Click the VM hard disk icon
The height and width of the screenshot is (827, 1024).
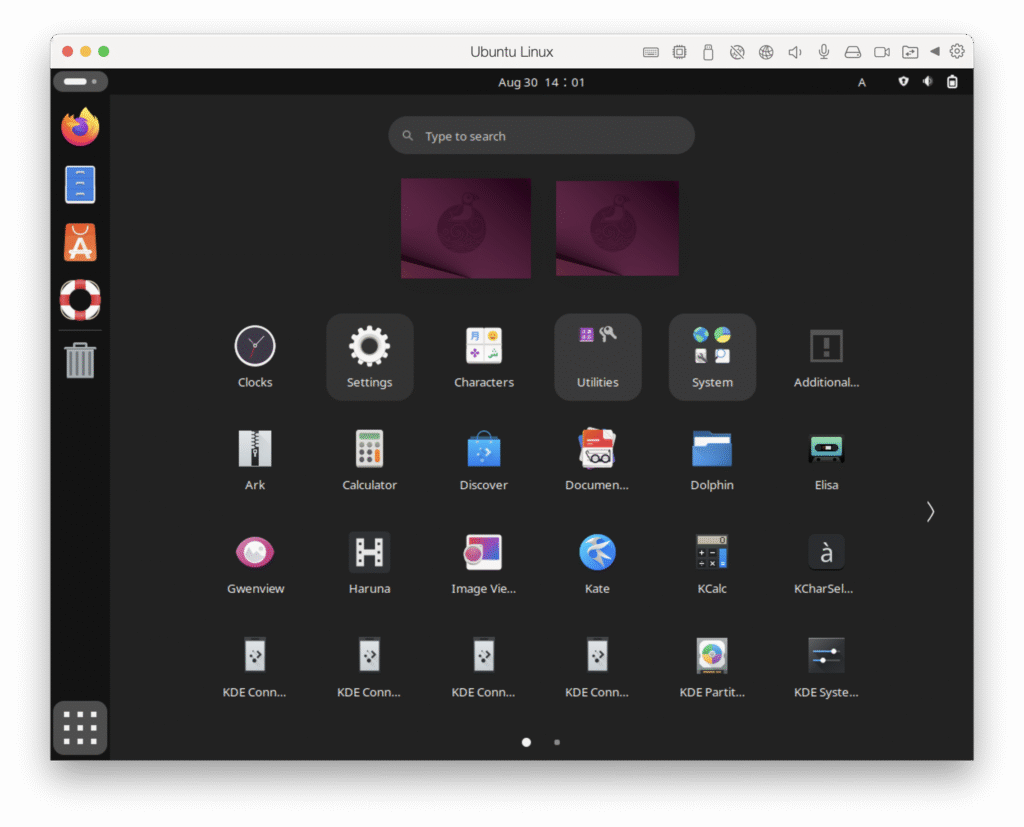852,52
